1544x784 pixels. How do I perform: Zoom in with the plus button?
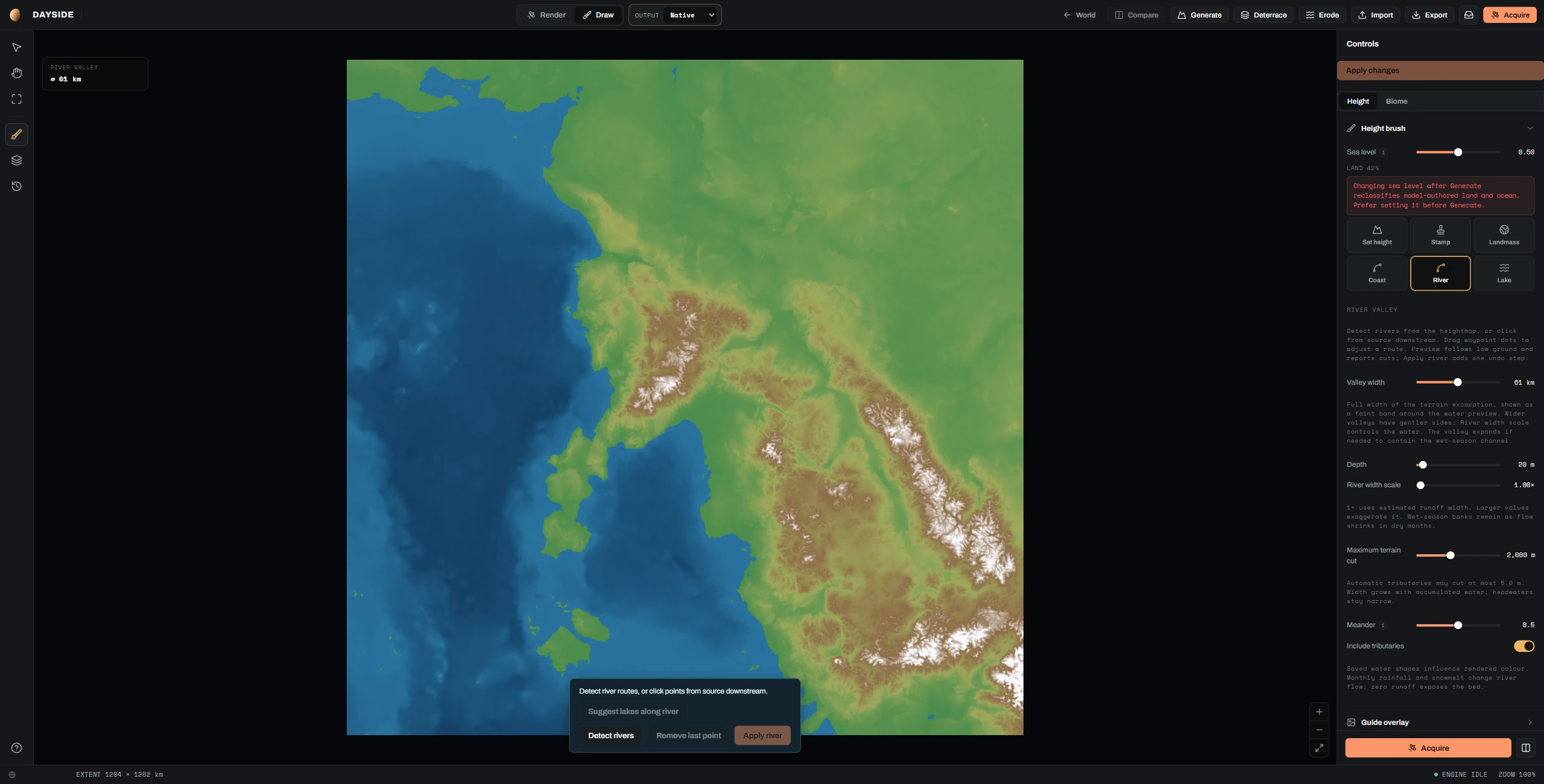click(1319, 712)
